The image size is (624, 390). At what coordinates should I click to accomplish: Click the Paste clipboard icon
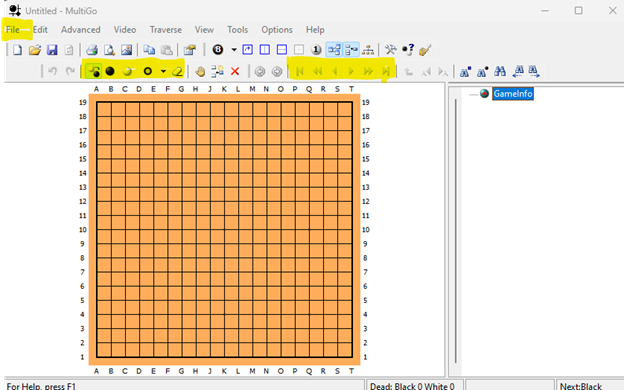pos(166,50)
